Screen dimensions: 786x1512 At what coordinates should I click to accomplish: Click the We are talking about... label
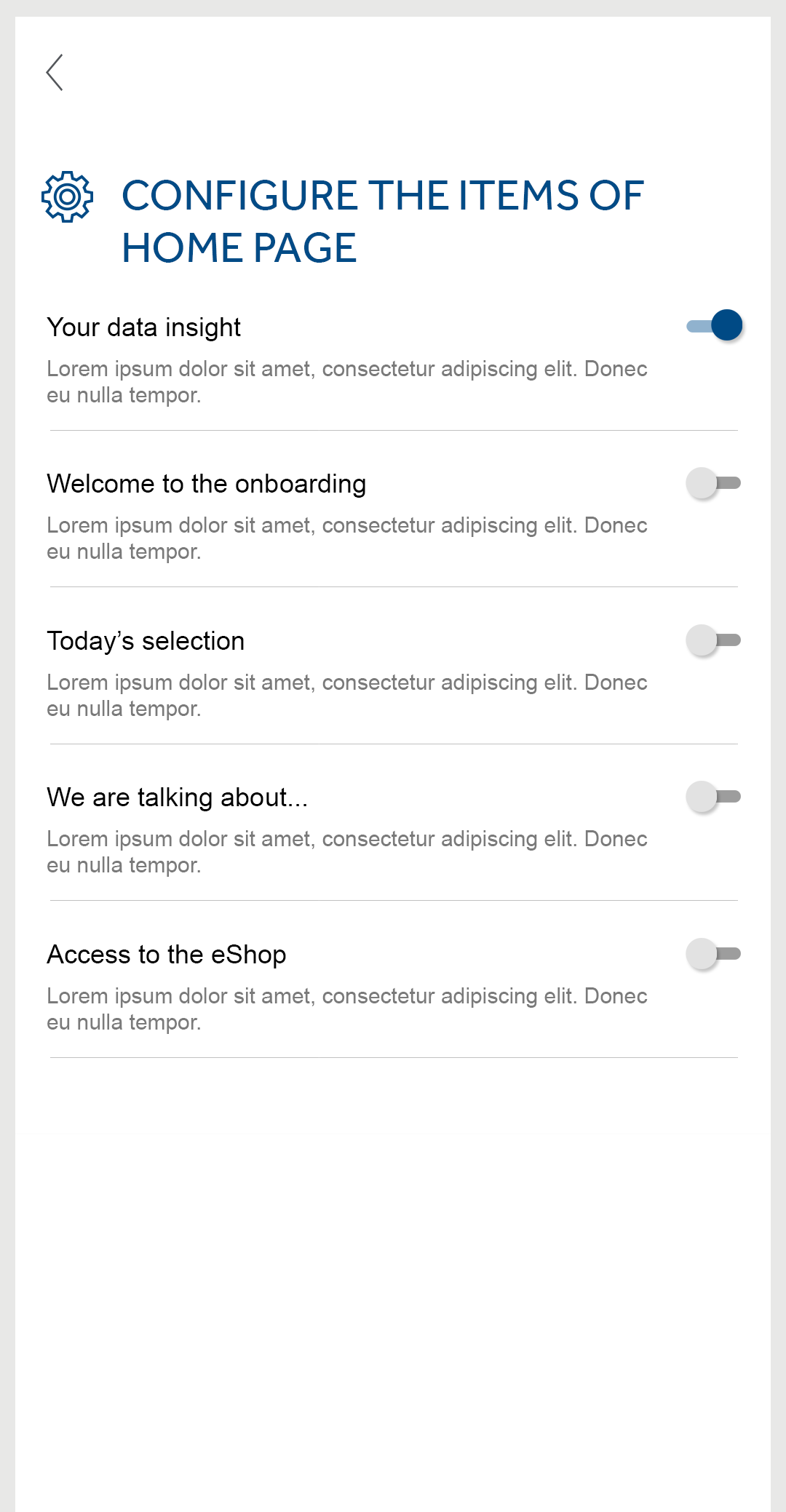pos(177,797)
